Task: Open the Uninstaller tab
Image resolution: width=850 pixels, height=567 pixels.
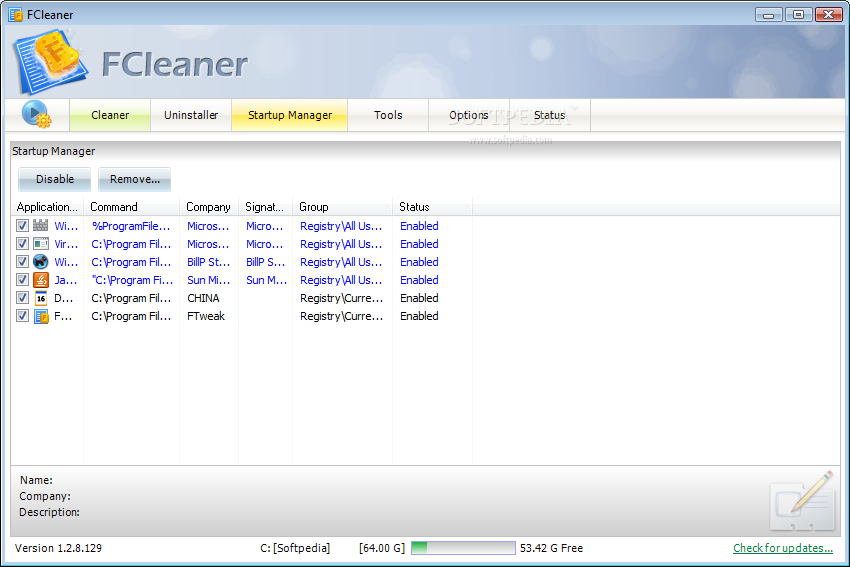Action: (x=191, y=115)
